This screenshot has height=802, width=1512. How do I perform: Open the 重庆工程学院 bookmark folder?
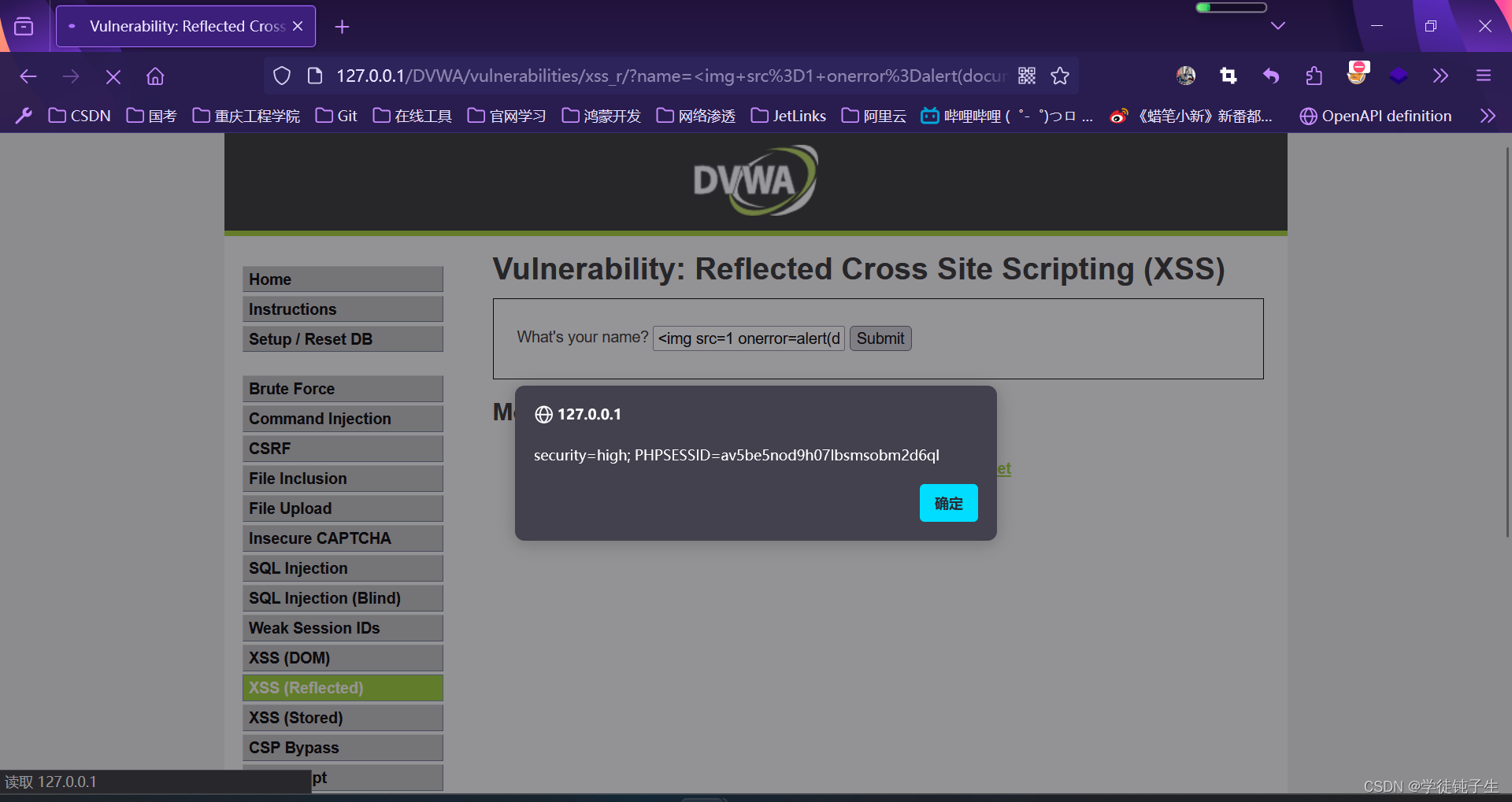tap(246, 116)
